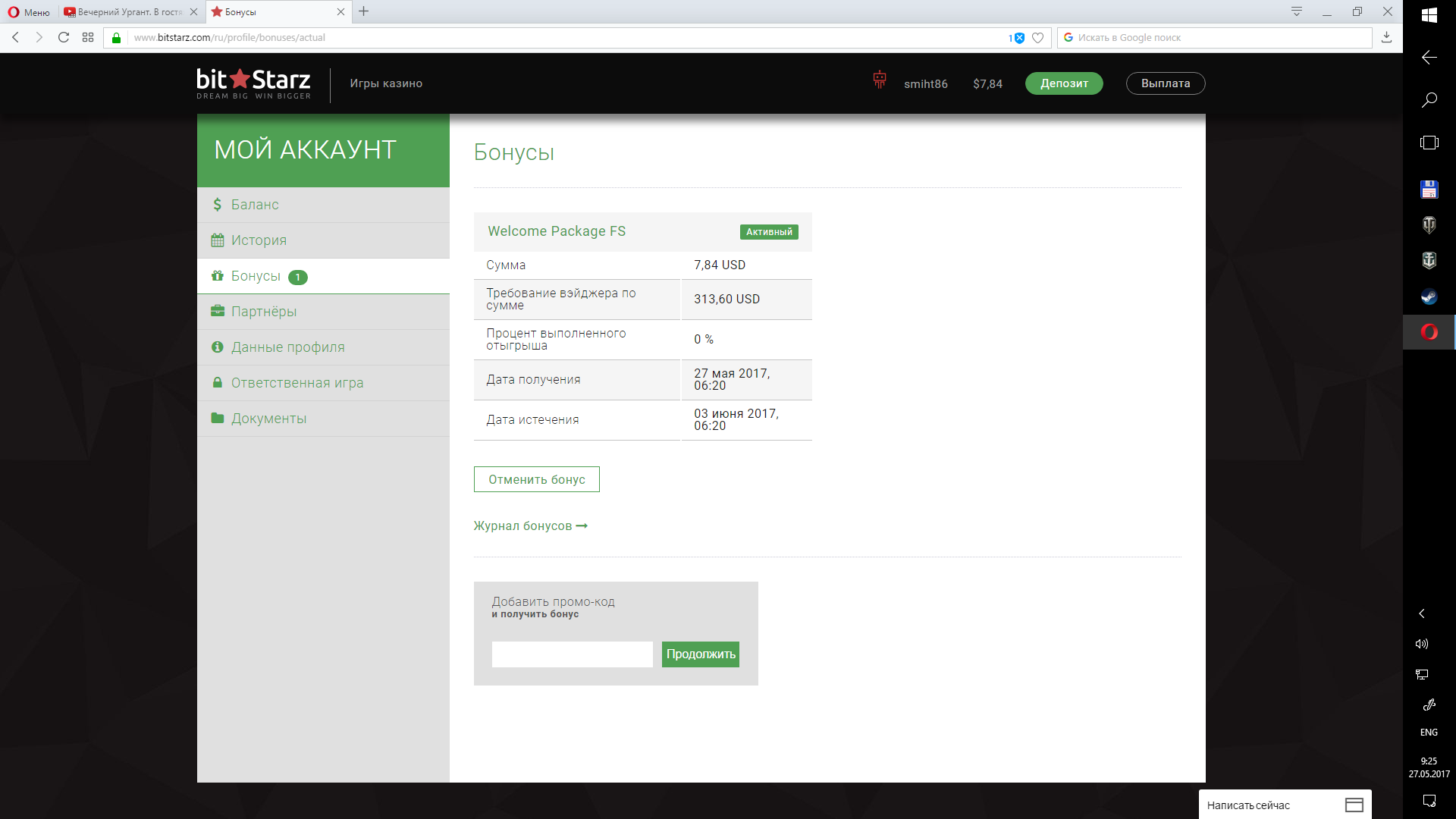Click the ad blocker shield icon

(1019, 38)
